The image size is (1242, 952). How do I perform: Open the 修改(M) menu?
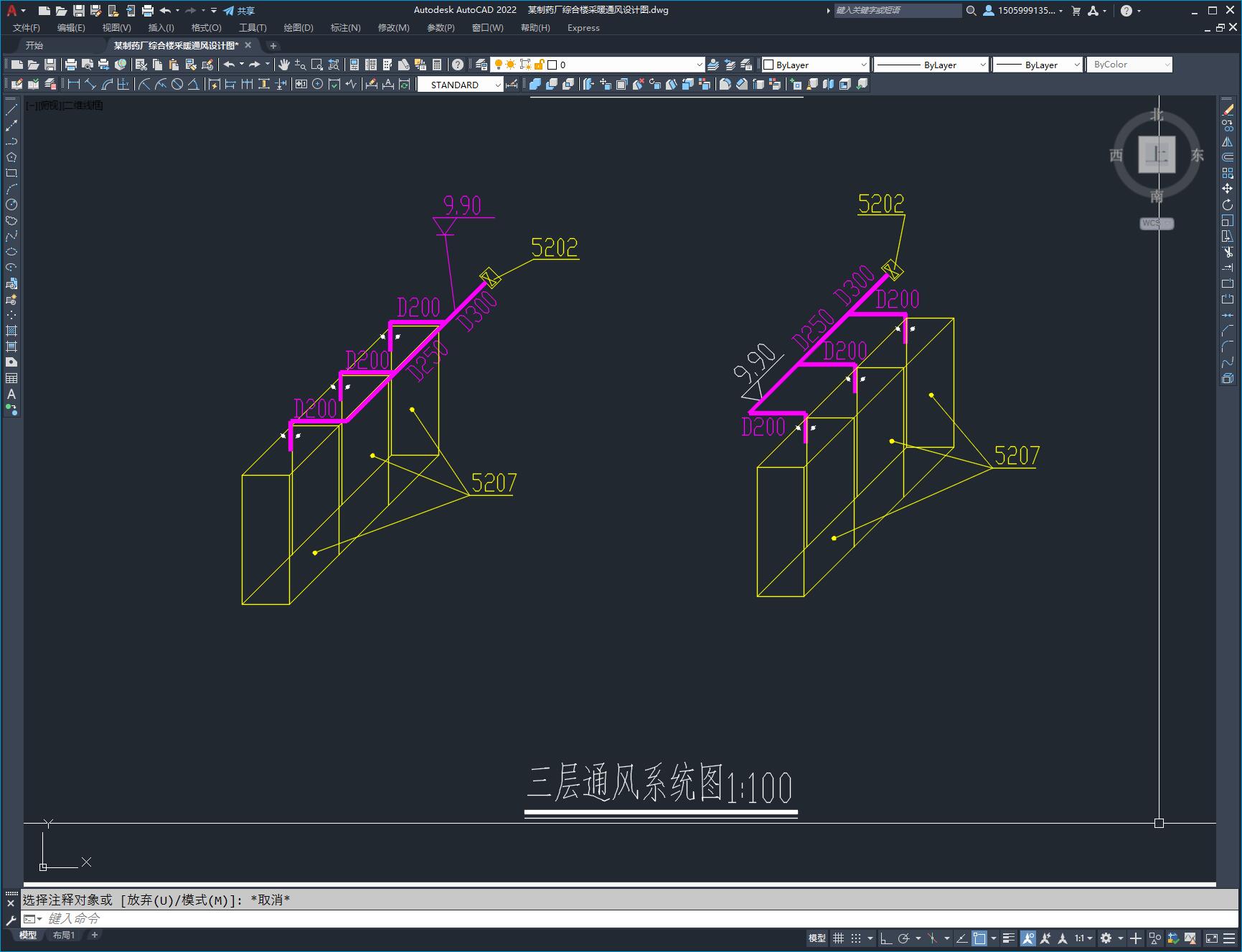click(x=393, y=27)
